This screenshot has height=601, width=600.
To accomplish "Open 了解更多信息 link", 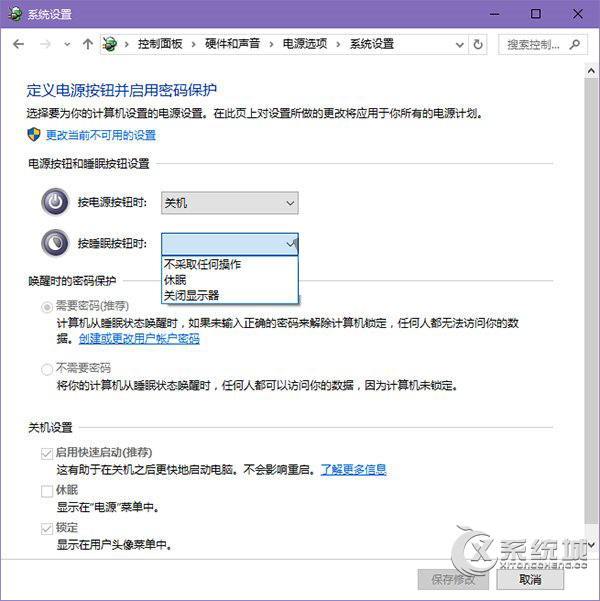I will pyautogui.click(x=353, y=470).
